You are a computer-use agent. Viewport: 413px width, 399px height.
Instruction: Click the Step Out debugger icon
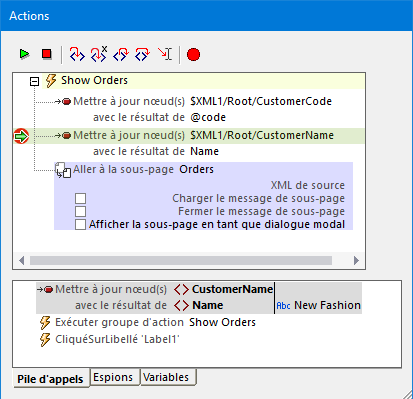(x=142, y=54)
